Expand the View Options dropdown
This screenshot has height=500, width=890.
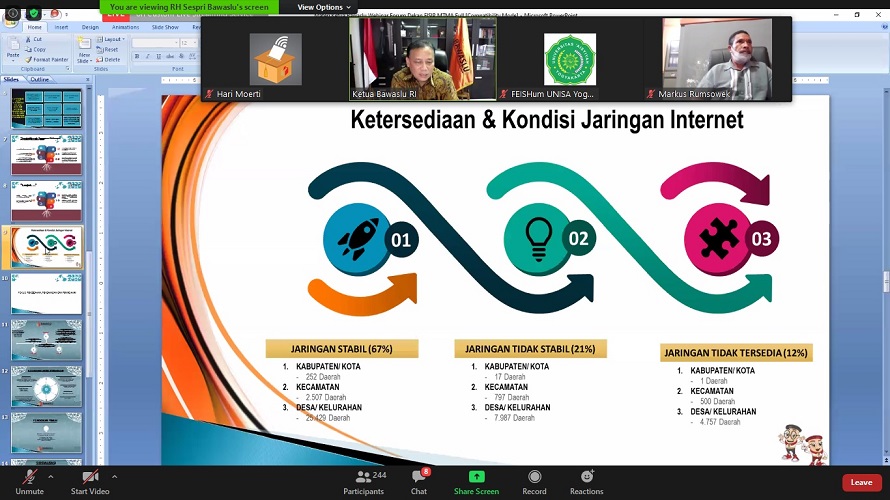pyautogui.click(x=324, y=7)
